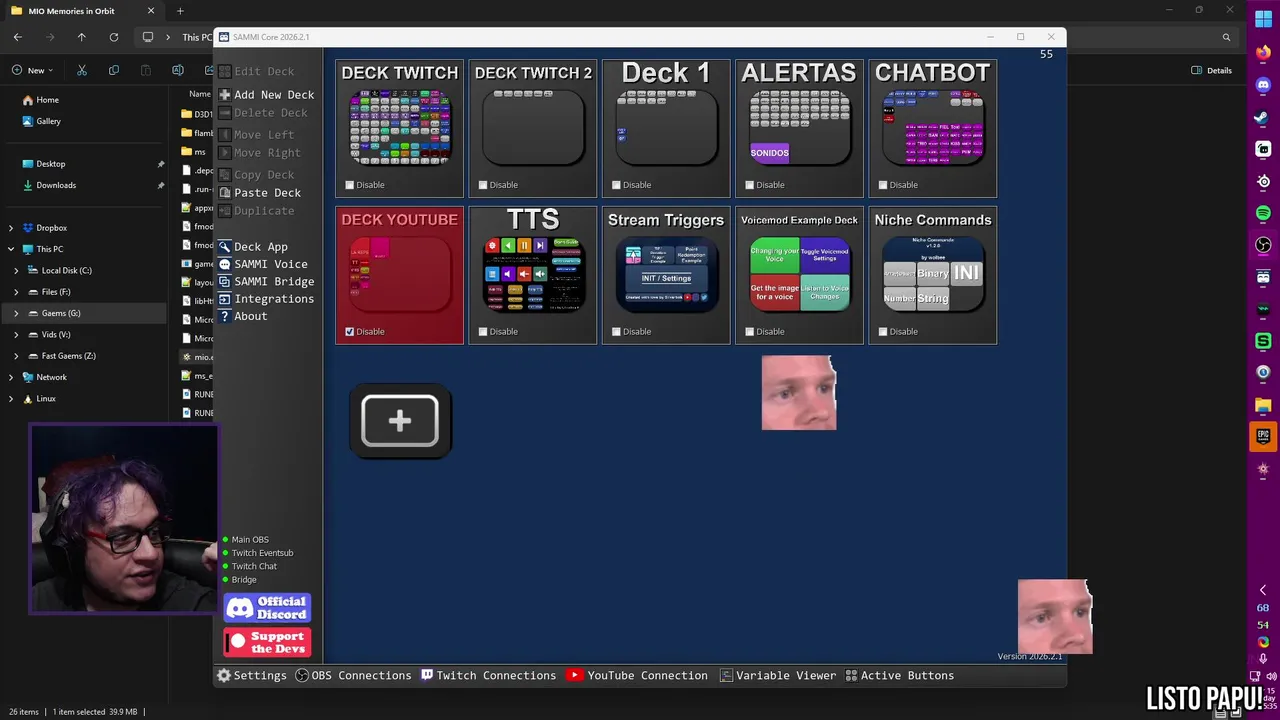This screenshot has height=720, width=1280.
Task: Expand Dropbox in Explorer tree
Action: 11,228
